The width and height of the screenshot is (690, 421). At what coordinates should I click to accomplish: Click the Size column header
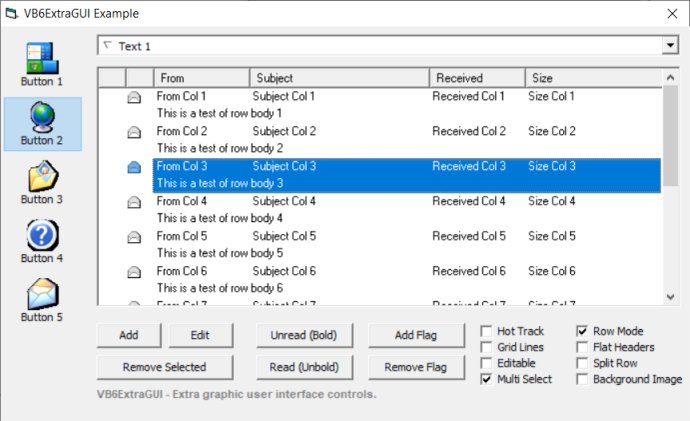click(x=593, y=78)
